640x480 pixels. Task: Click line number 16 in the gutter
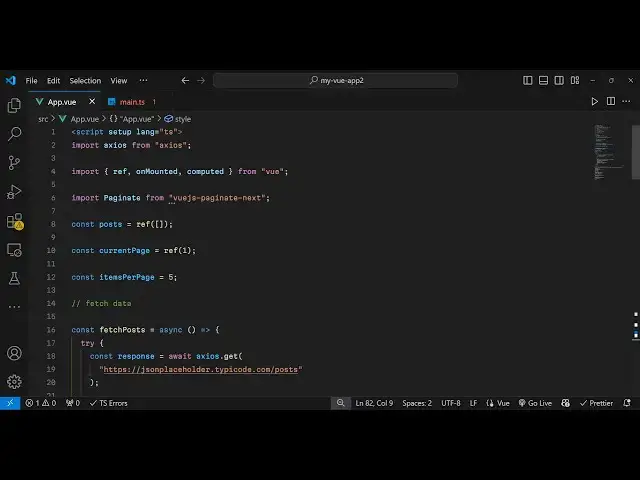point(51,330)
